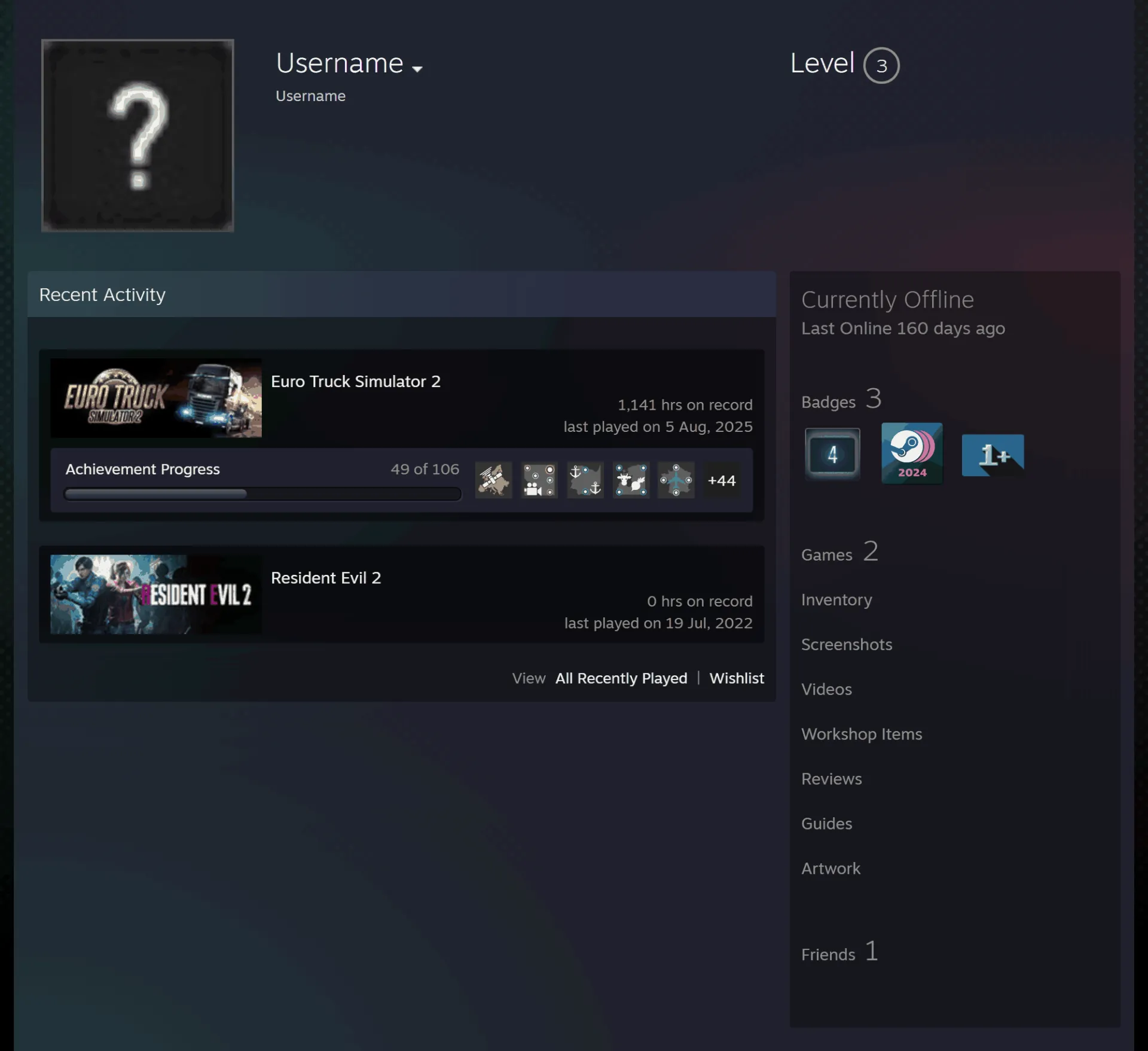Open the Screenshots link
Screen dimensions: 1148x1051
point(847,644)
